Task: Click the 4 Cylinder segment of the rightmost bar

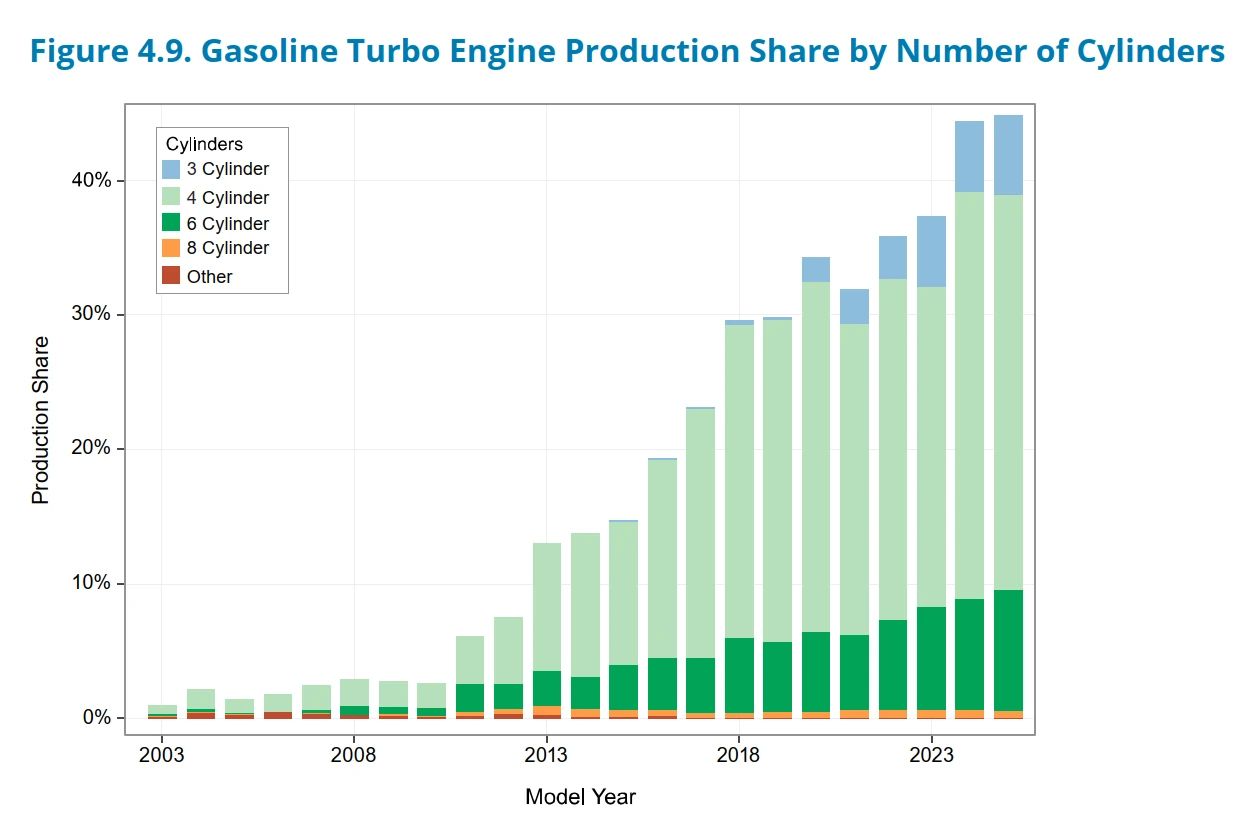Action: click(1008, 392)
